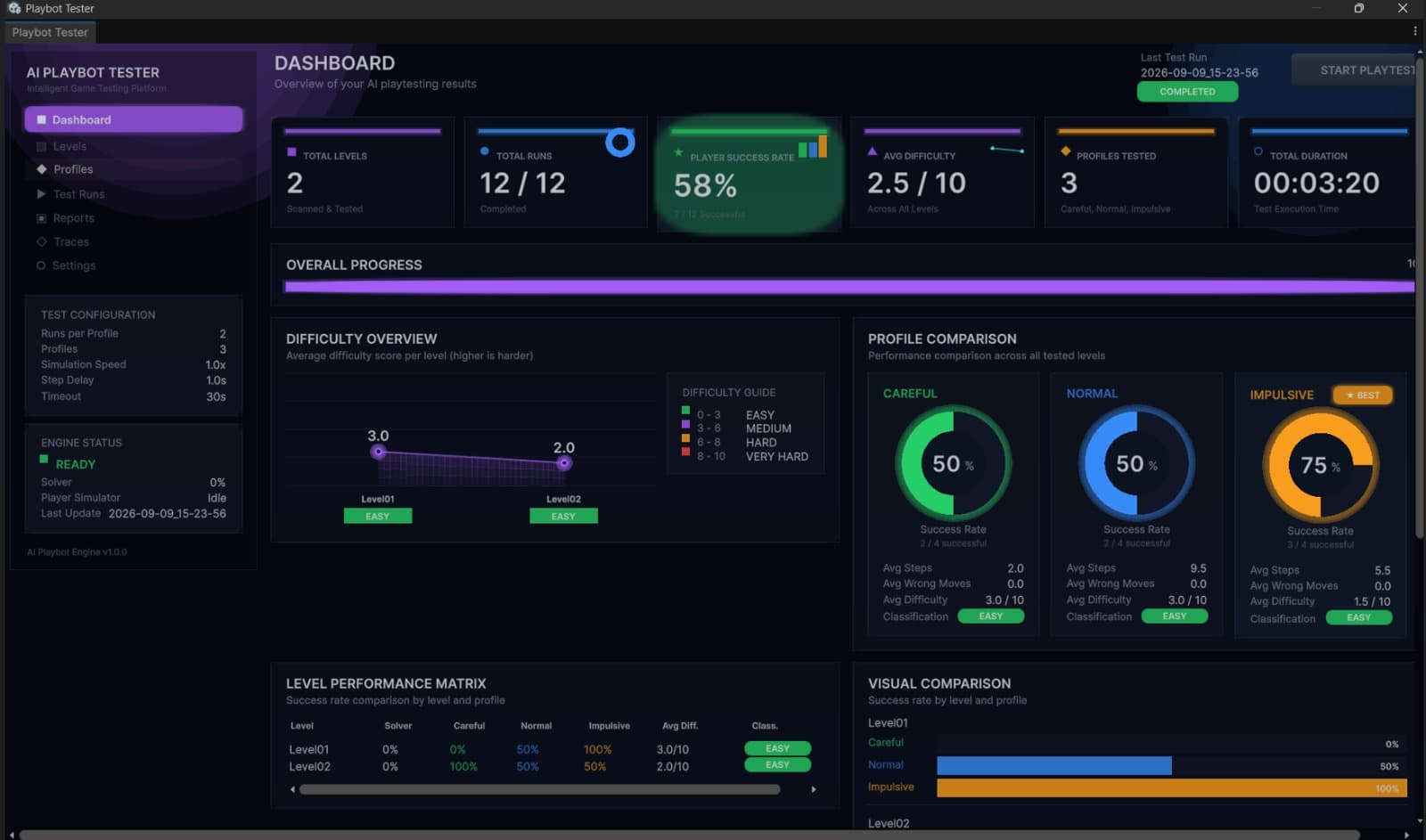Click the Settings circle icon in the sidebar

tap(41, 265)
